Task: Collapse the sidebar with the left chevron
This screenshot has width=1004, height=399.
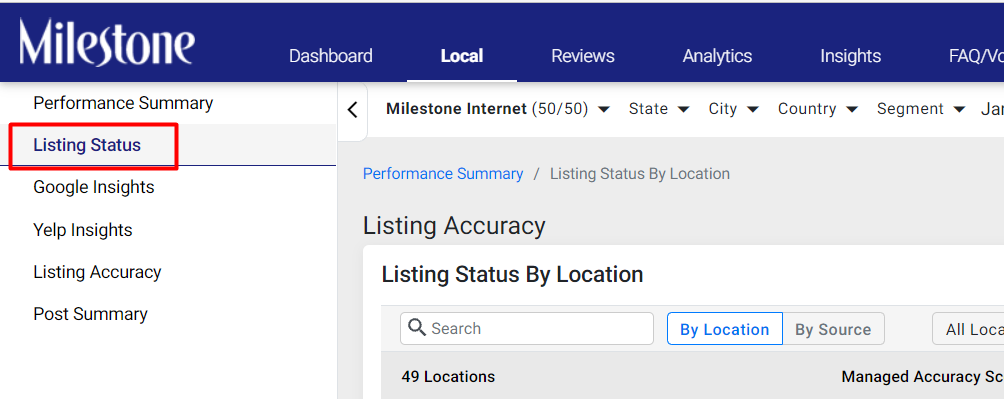Action: (352, 110)
